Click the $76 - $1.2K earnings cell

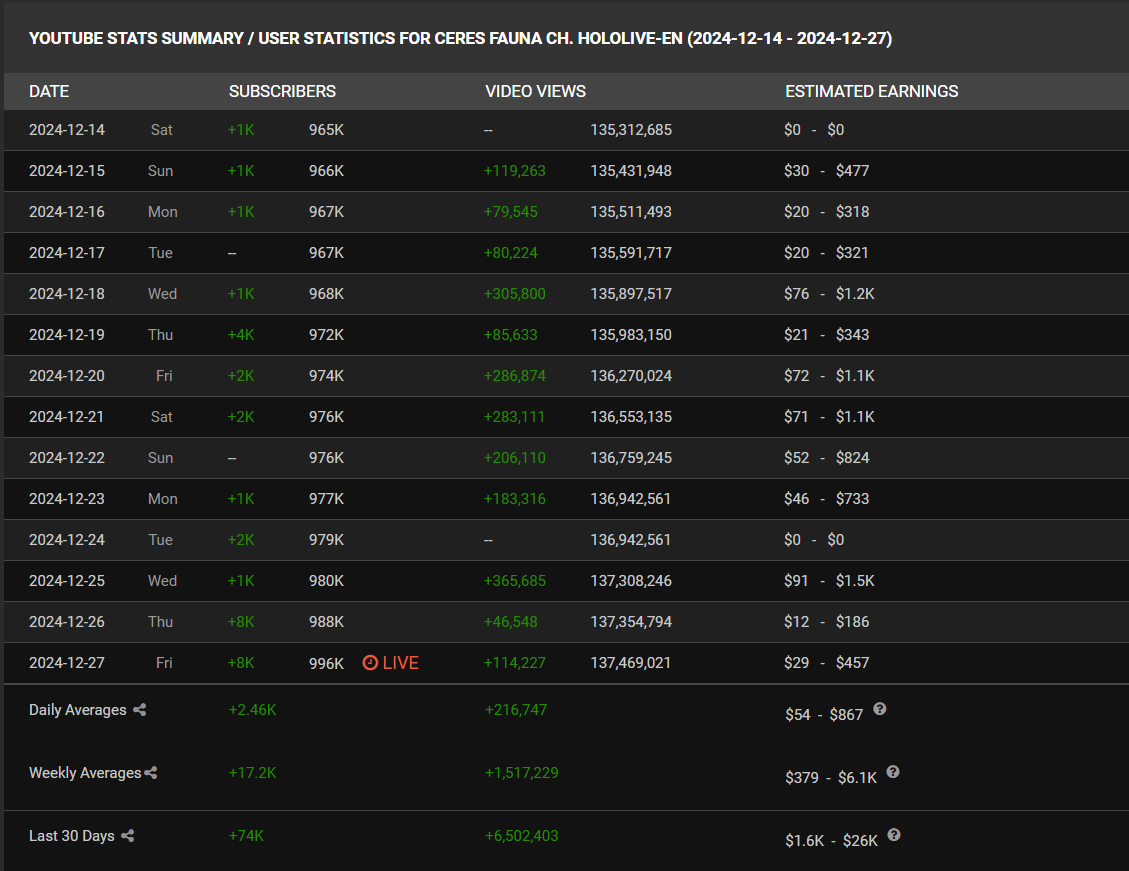tap(829, 294)
